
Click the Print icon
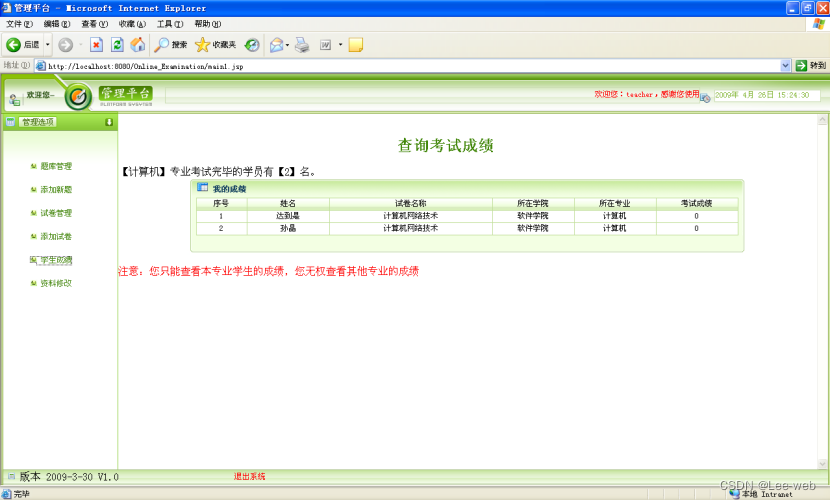pyautogui.click(x=302, y=45)
